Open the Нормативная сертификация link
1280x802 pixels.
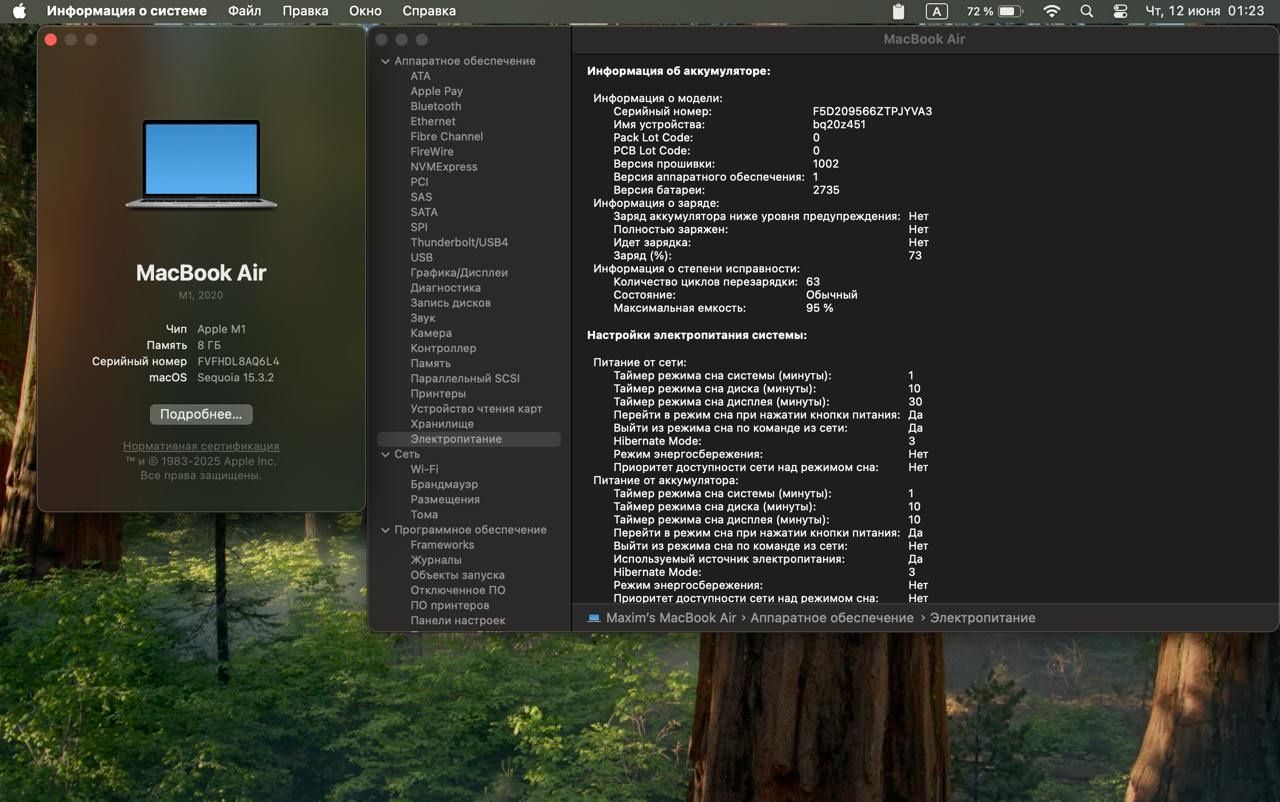tap(201, 446)
